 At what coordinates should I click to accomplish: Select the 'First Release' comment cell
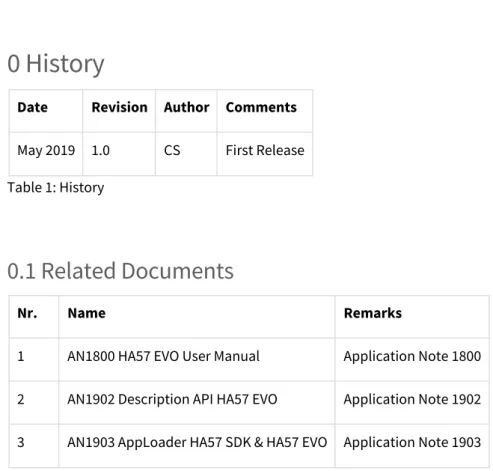pos(265,151)
